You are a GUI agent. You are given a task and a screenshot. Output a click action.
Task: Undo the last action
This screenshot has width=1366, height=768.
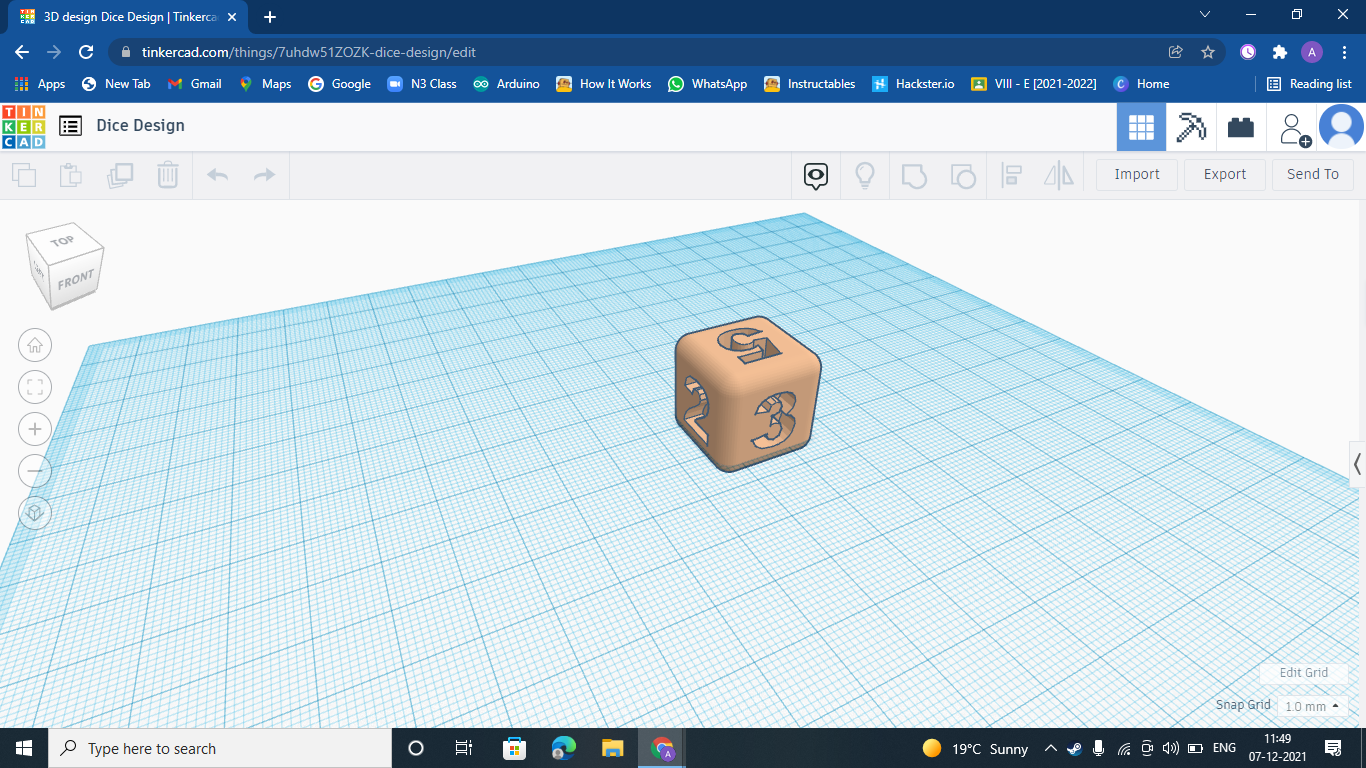(217, 176)
